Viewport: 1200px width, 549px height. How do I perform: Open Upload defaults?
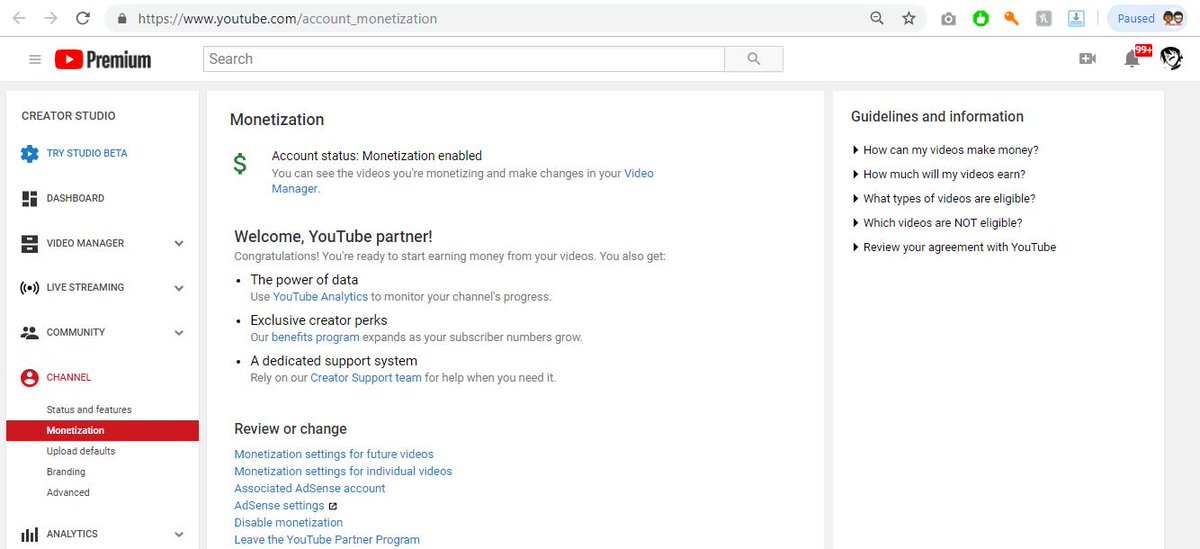pyautogui.click(x=81, y=451)
